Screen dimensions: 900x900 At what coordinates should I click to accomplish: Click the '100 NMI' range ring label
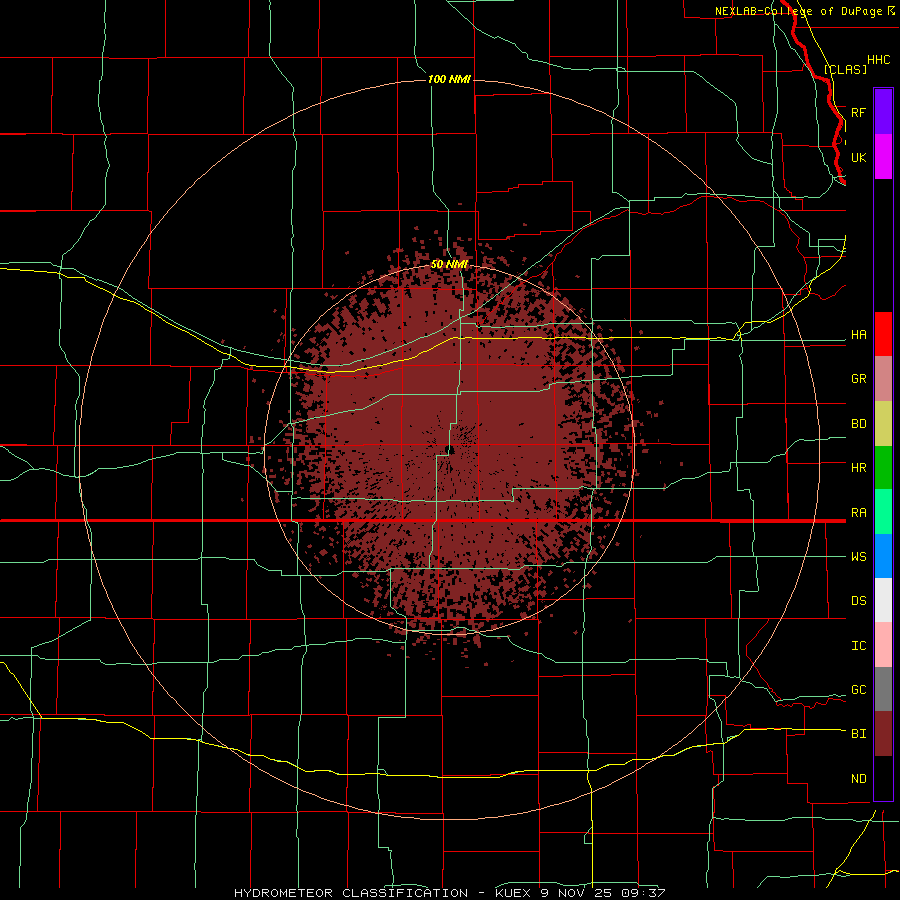pyautogui.click(x=449, y=79)
